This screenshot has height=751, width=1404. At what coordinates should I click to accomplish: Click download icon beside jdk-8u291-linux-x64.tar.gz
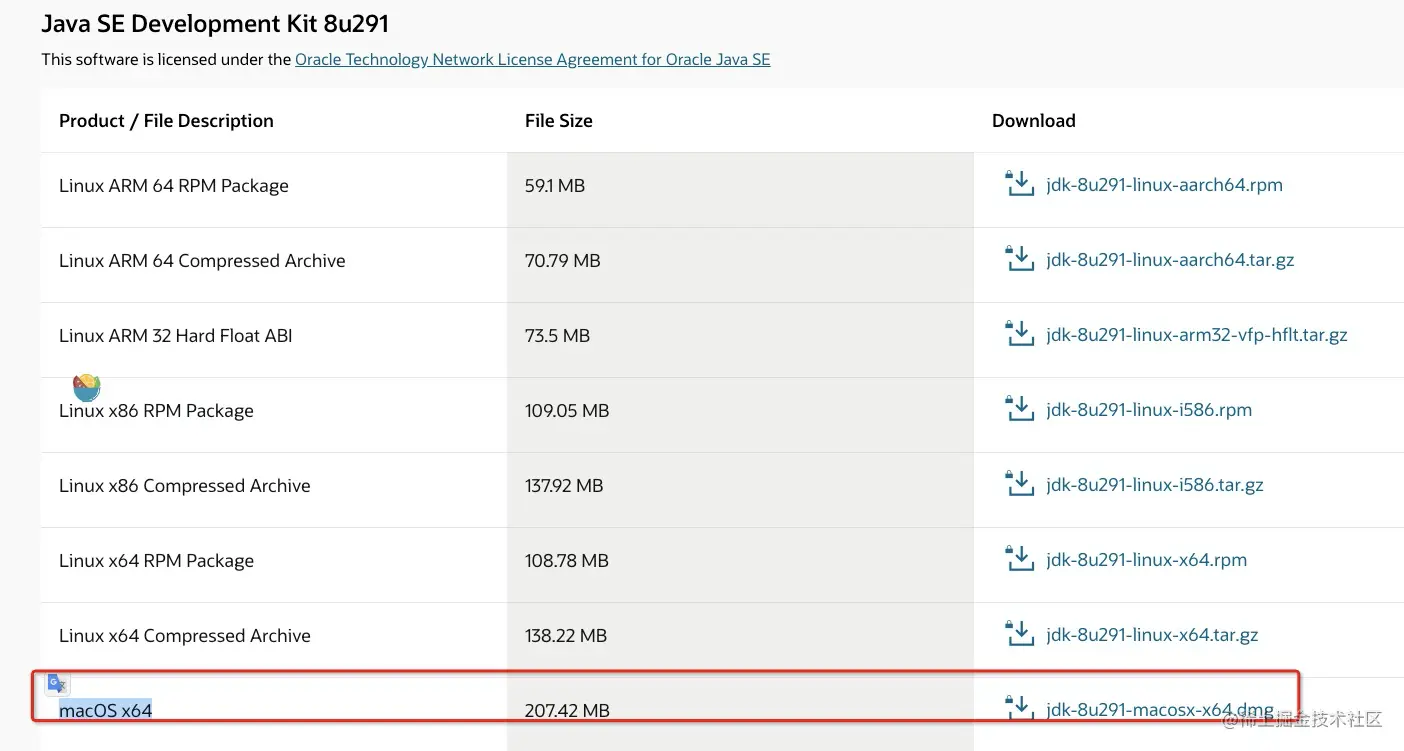(x=1018, y=634)
